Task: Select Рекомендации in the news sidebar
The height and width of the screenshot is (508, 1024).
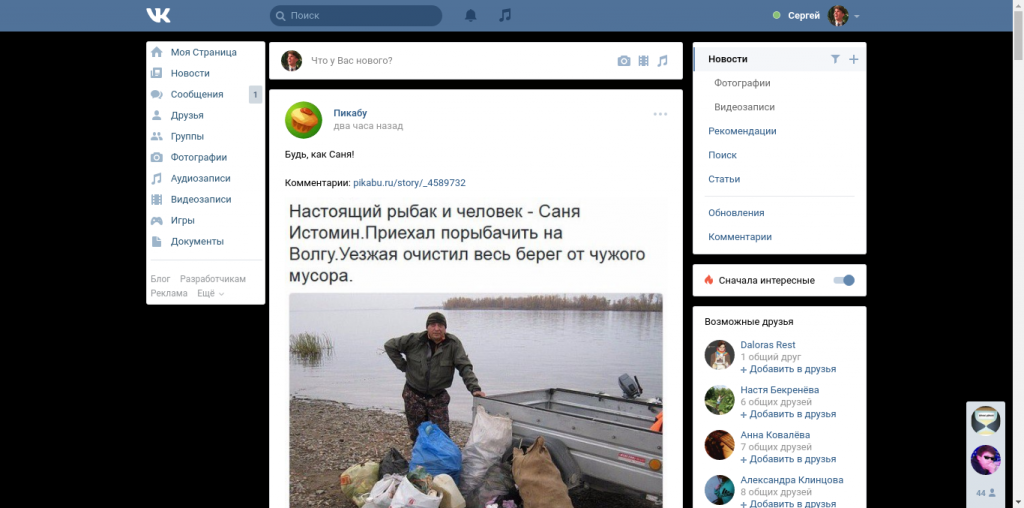Action: 743,131
